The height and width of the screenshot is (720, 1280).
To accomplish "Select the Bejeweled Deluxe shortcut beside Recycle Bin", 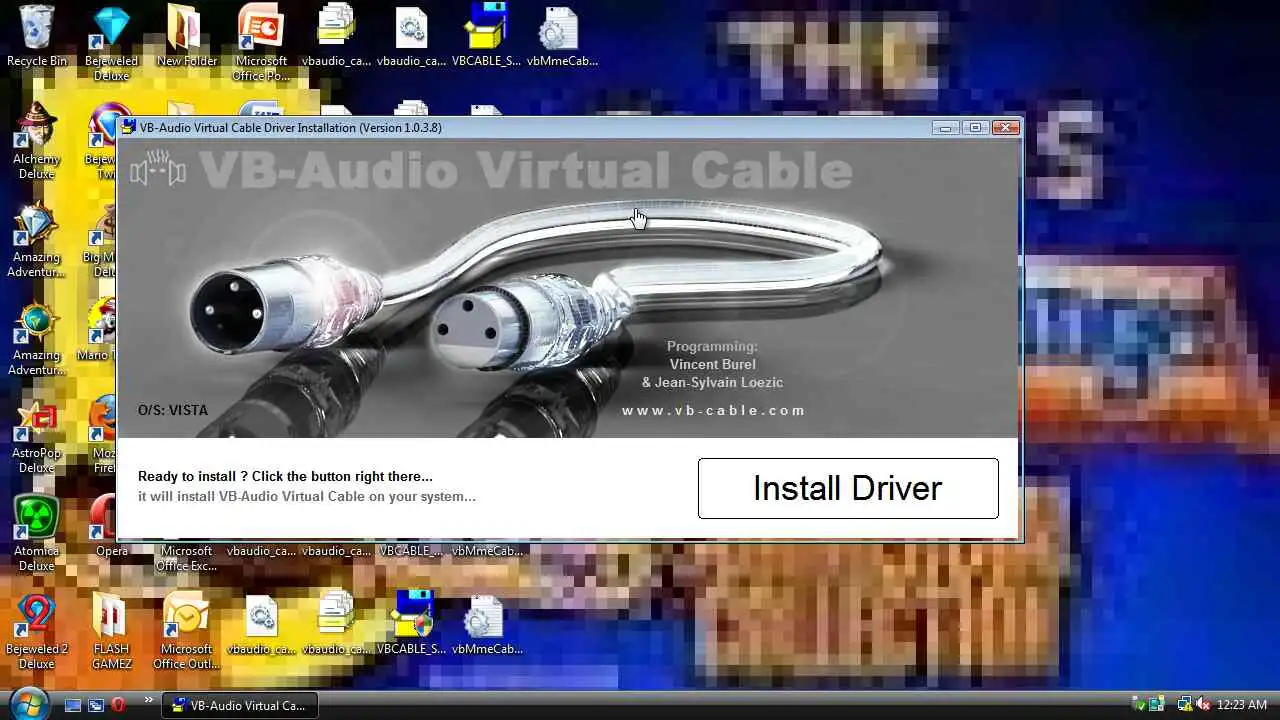I will click(111, 43).
